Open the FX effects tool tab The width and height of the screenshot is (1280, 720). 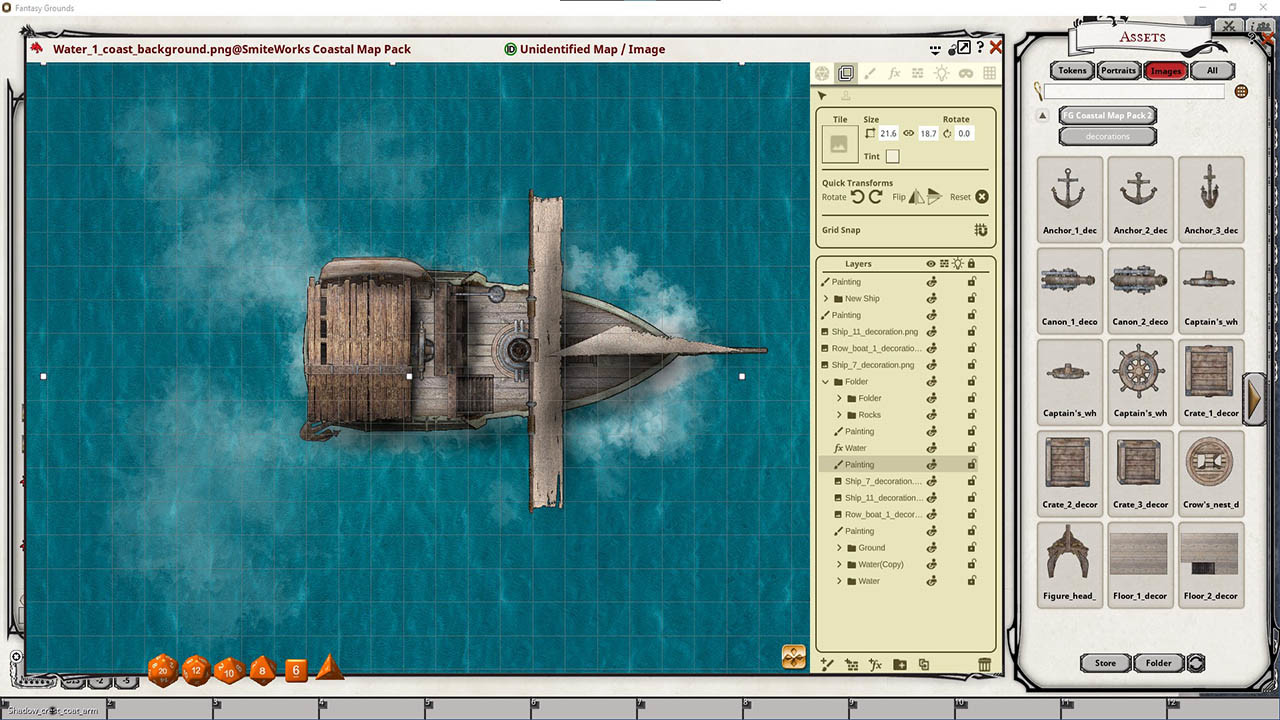(x=894, y=74)
